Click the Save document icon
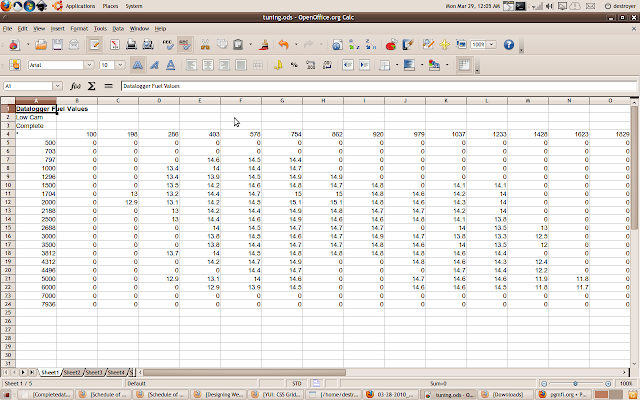The width and height of the screenshot is (640, 400). [59, 45]
